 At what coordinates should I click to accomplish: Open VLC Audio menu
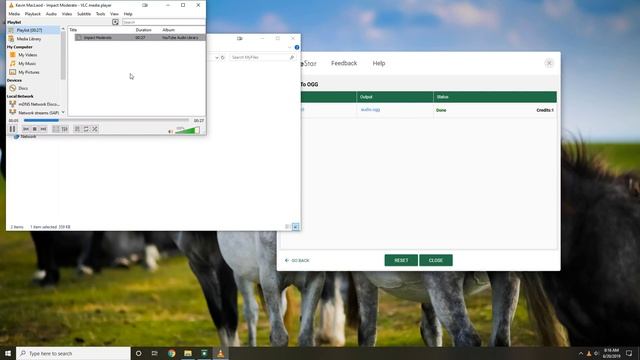pos(51,14)
